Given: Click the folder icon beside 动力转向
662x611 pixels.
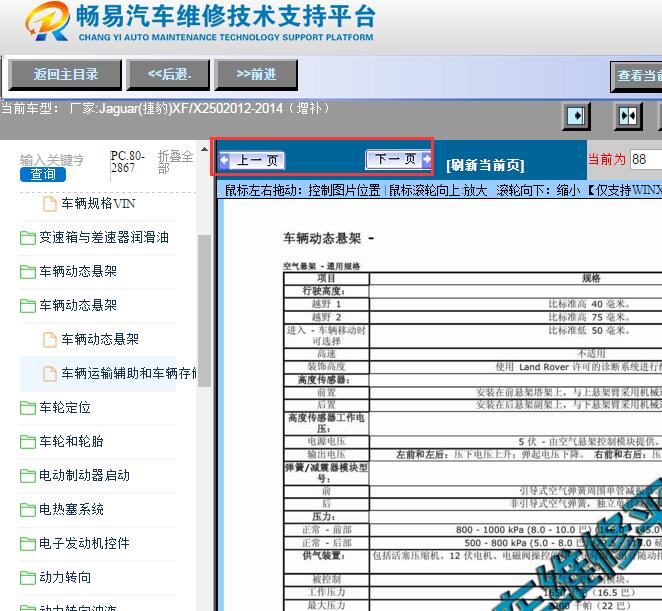Looking at the screenshot, I should coord(28,578).
